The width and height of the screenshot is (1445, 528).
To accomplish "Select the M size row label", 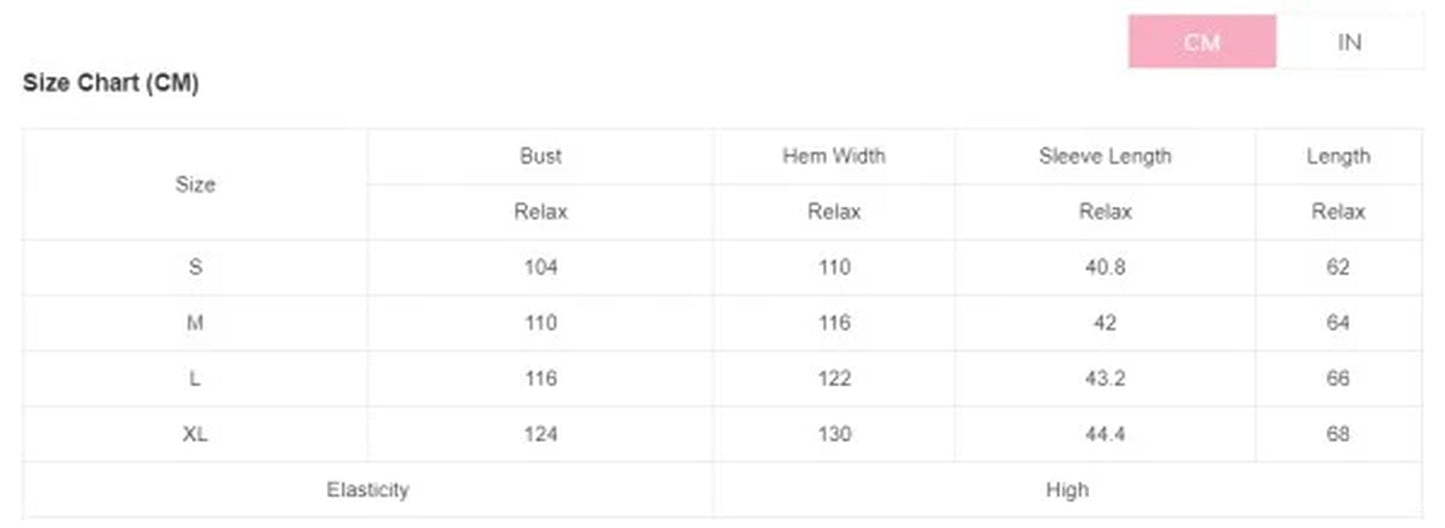I will pyautogui.click(x=195, y=323).
